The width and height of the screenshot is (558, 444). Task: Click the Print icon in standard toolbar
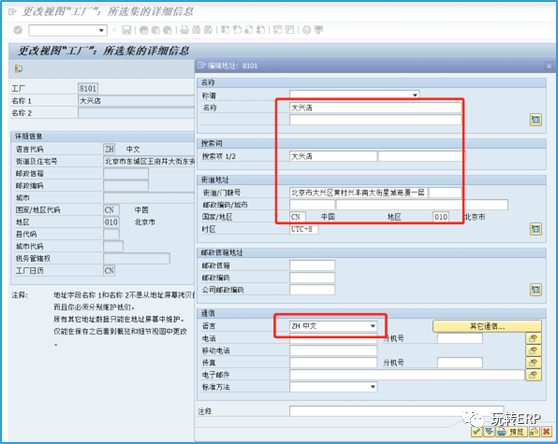tap(184, 30)
